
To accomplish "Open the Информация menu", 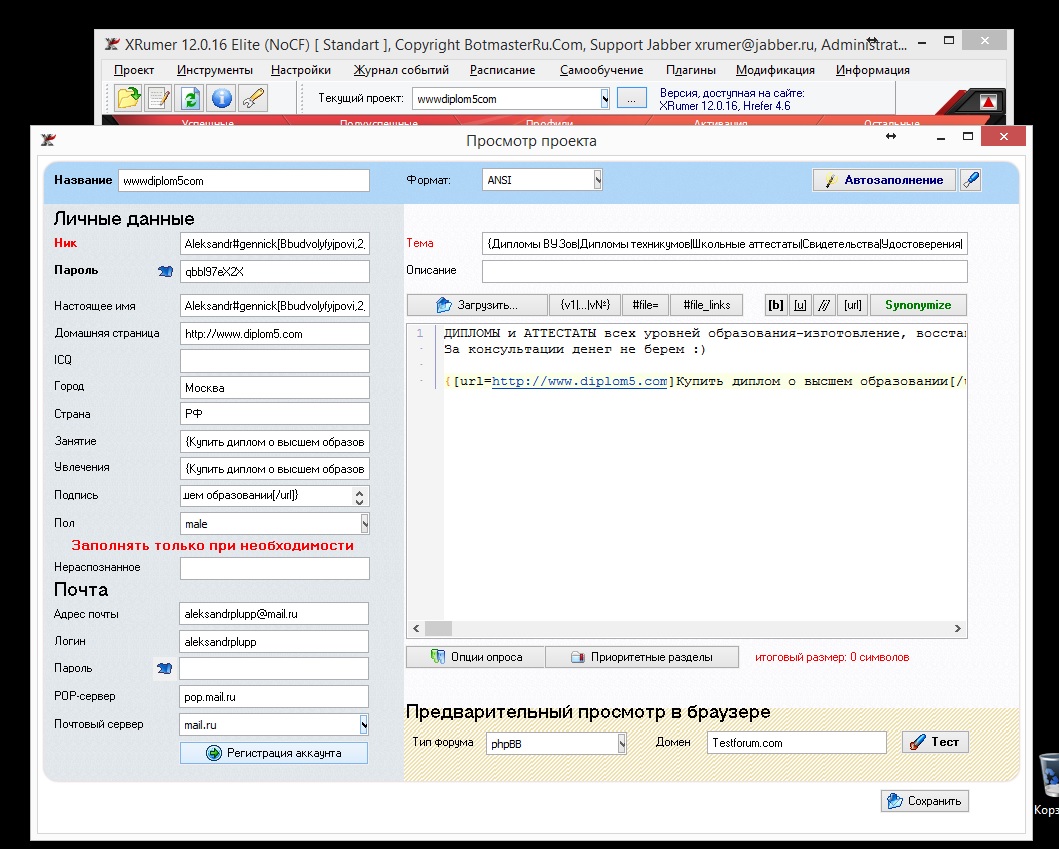I will (873, 70).
